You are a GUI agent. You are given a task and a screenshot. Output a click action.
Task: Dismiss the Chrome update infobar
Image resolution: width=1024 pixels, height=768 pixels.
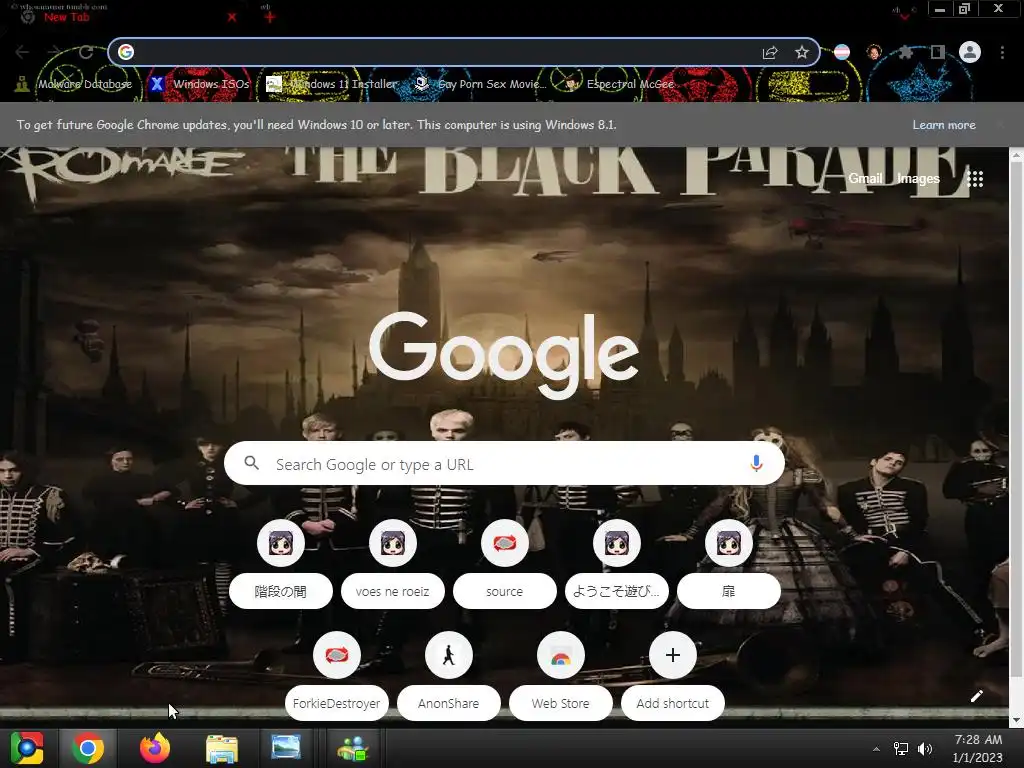[1000, 124]
